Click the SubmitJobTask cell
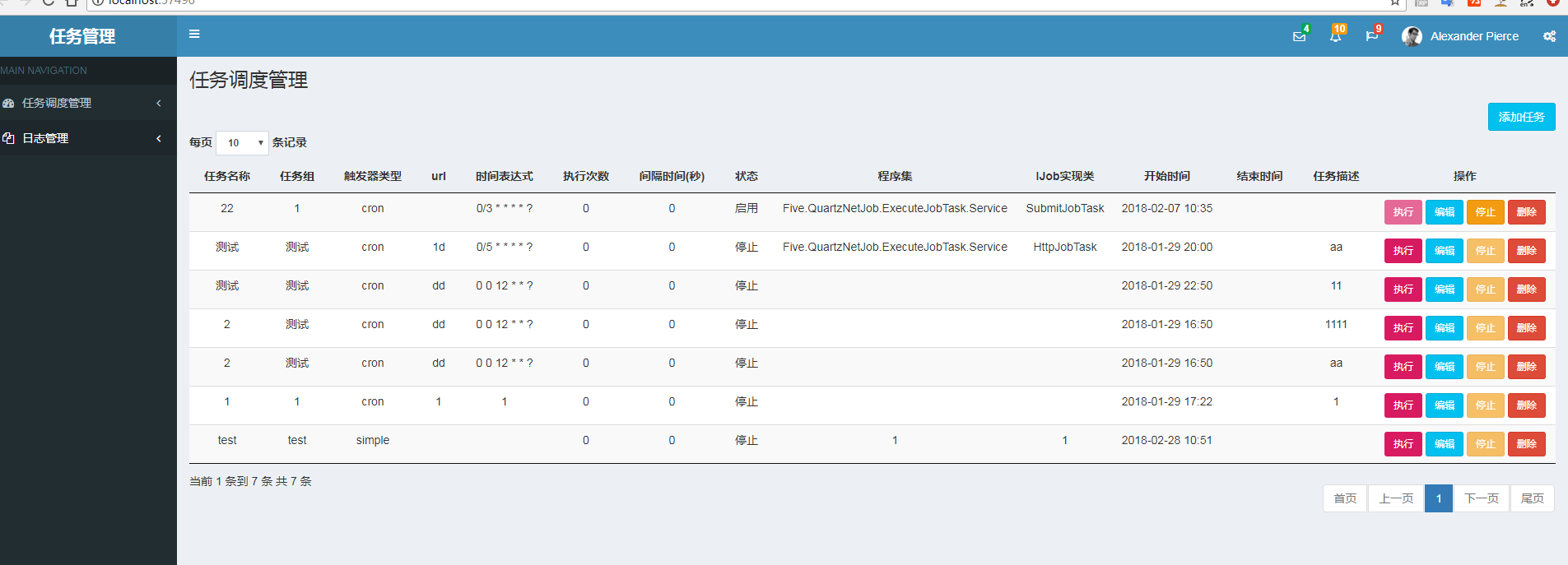1568x565 pixels. coord(1065,208)
